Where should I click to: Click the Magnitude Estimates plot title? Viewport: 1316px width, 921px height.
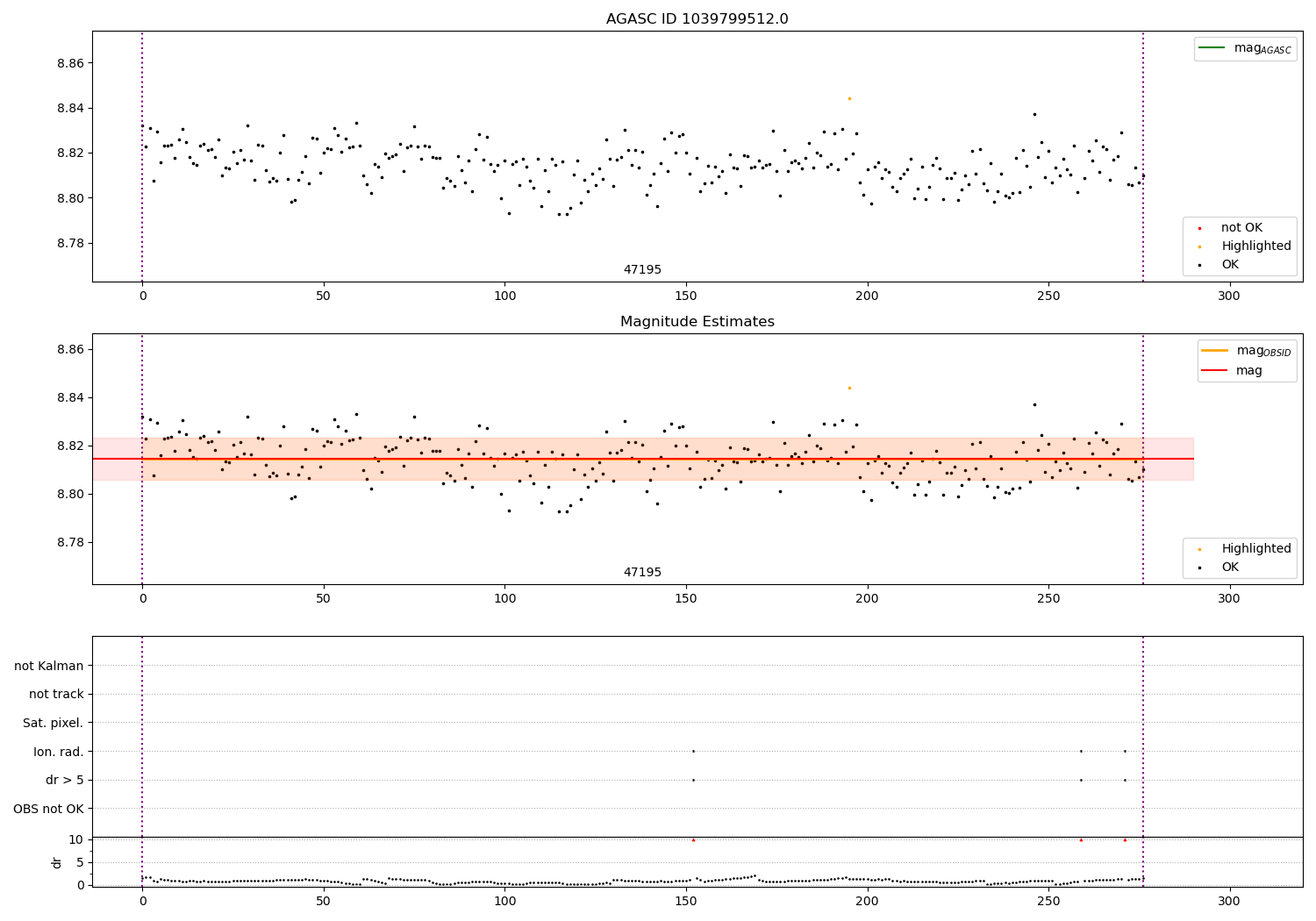point(697,322)
